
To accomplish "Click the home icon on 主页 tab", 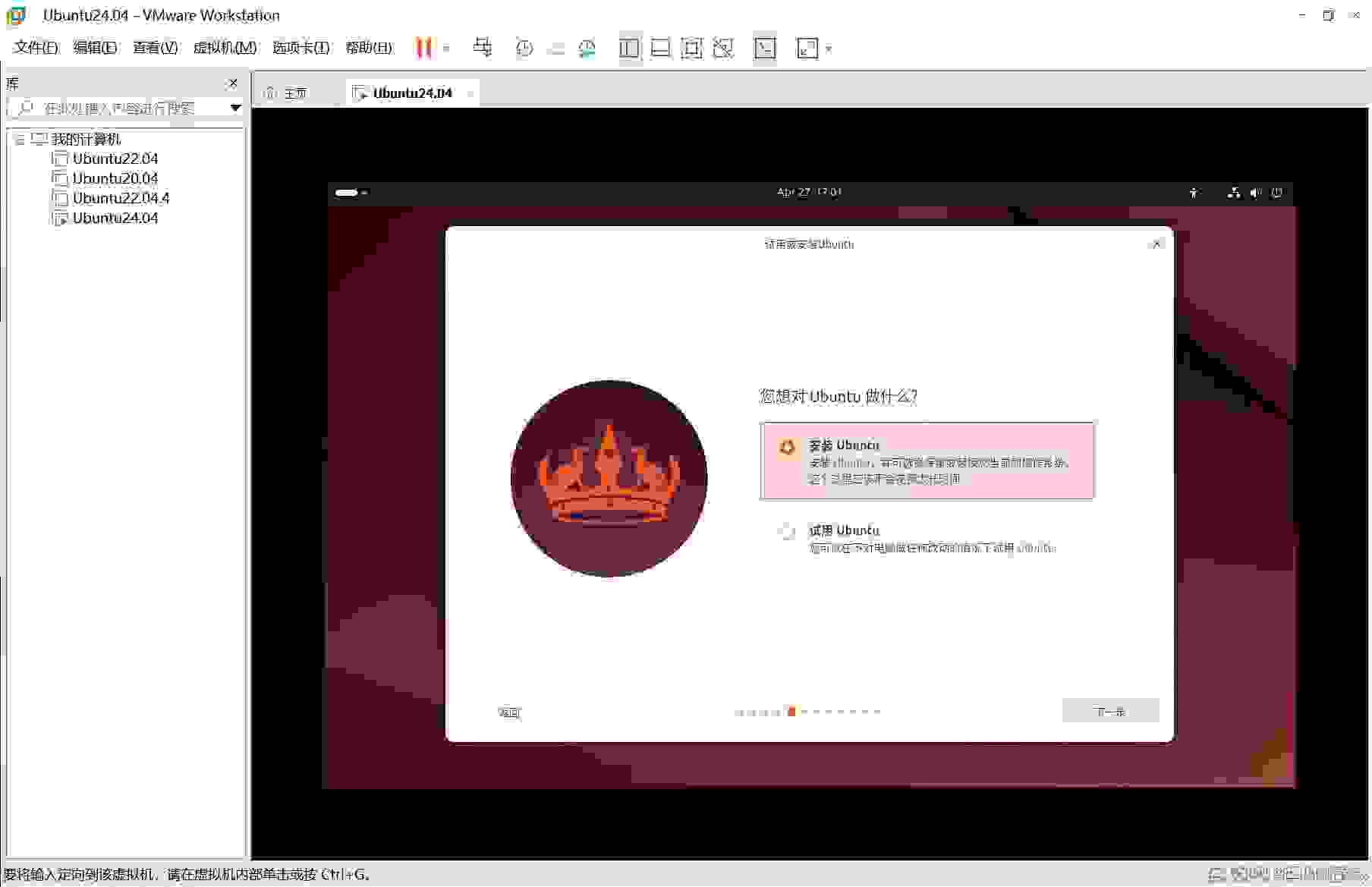I will click(270, 93).
